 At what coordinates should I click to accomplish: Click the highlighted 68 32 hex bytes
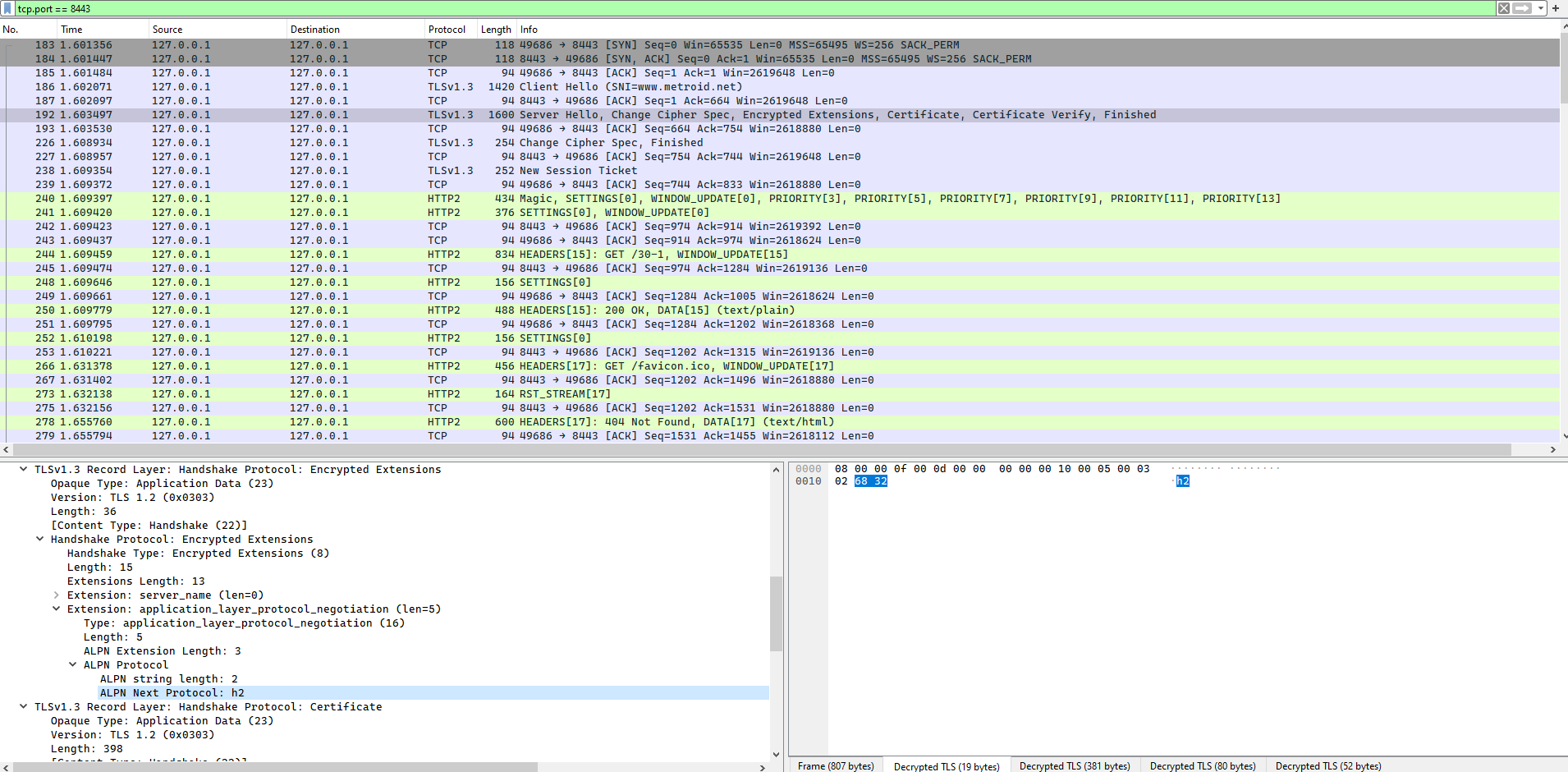pos(870,481)
